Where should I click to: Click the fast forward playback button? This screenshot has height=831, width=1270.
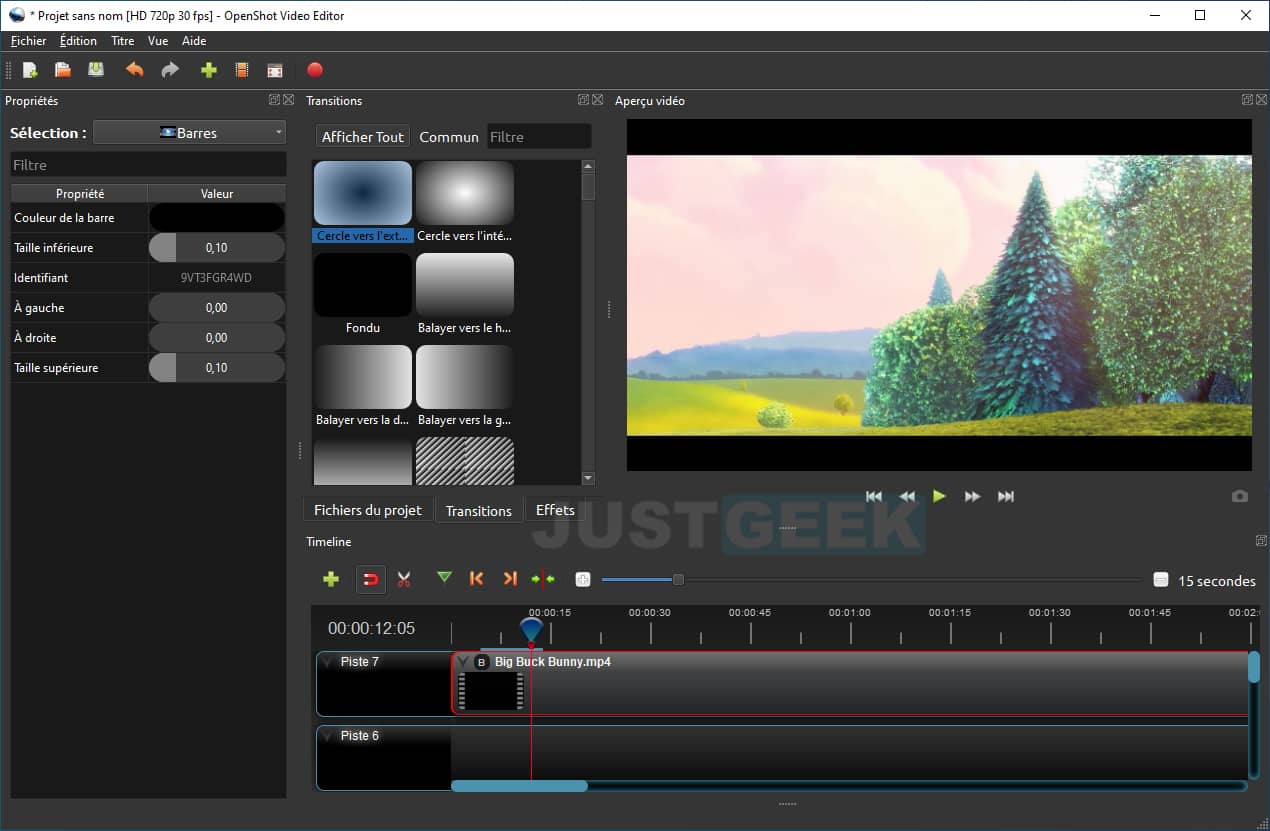[x=972, y=496]
